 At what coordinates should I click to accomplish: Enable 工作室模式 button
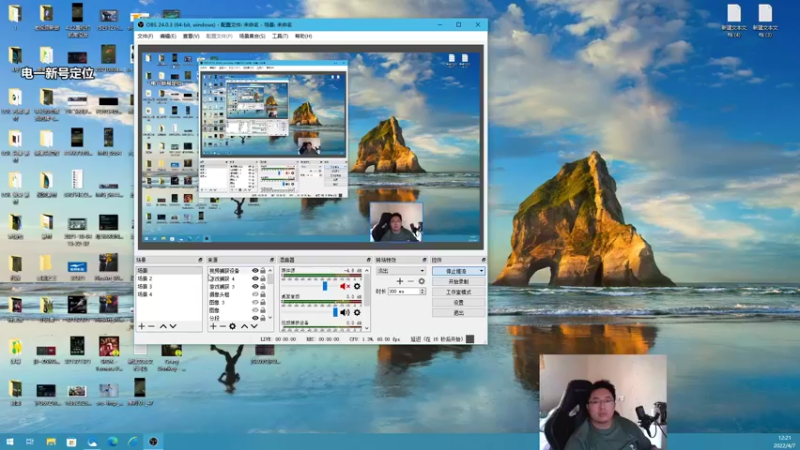point(459,292)
